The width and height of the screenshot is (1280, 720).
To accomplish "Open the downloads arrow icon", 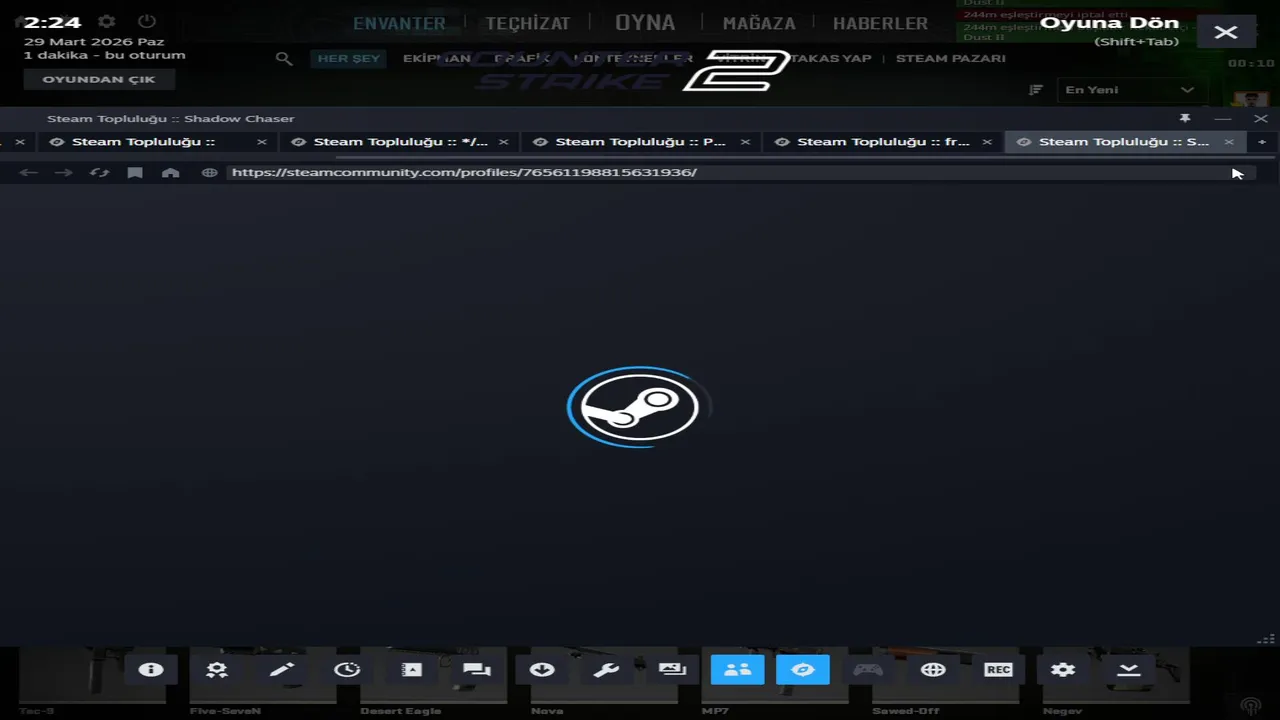I will click(x=542, y=670).
